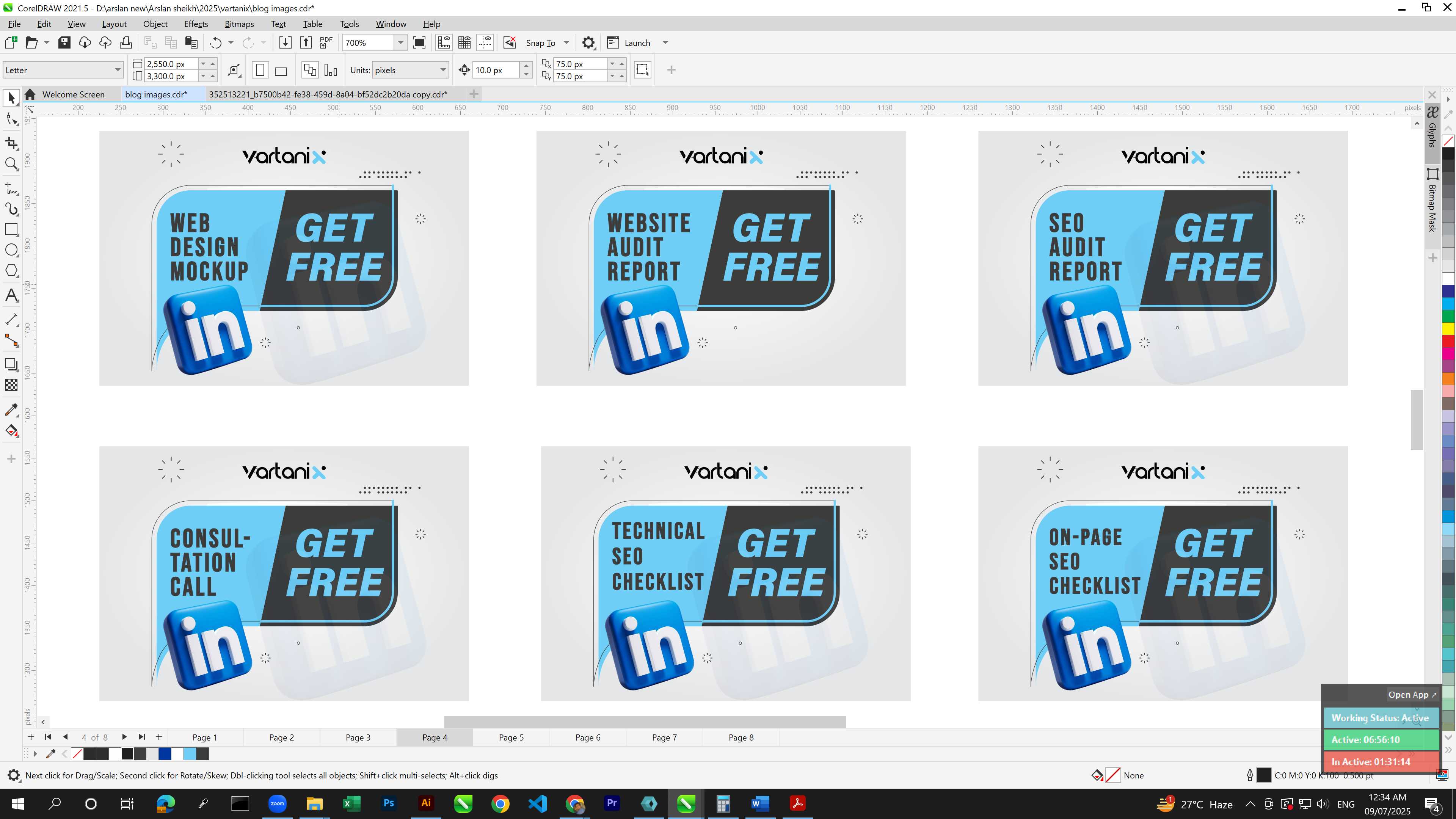Click the Full-screen preview icon
1456x819 pixels.
(419, 42)
